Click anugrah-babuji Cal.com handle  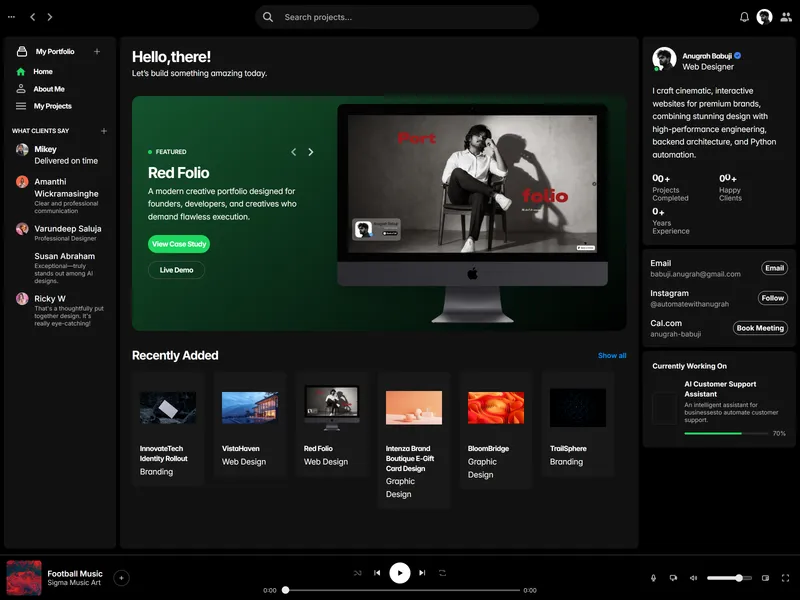point(675,335)
